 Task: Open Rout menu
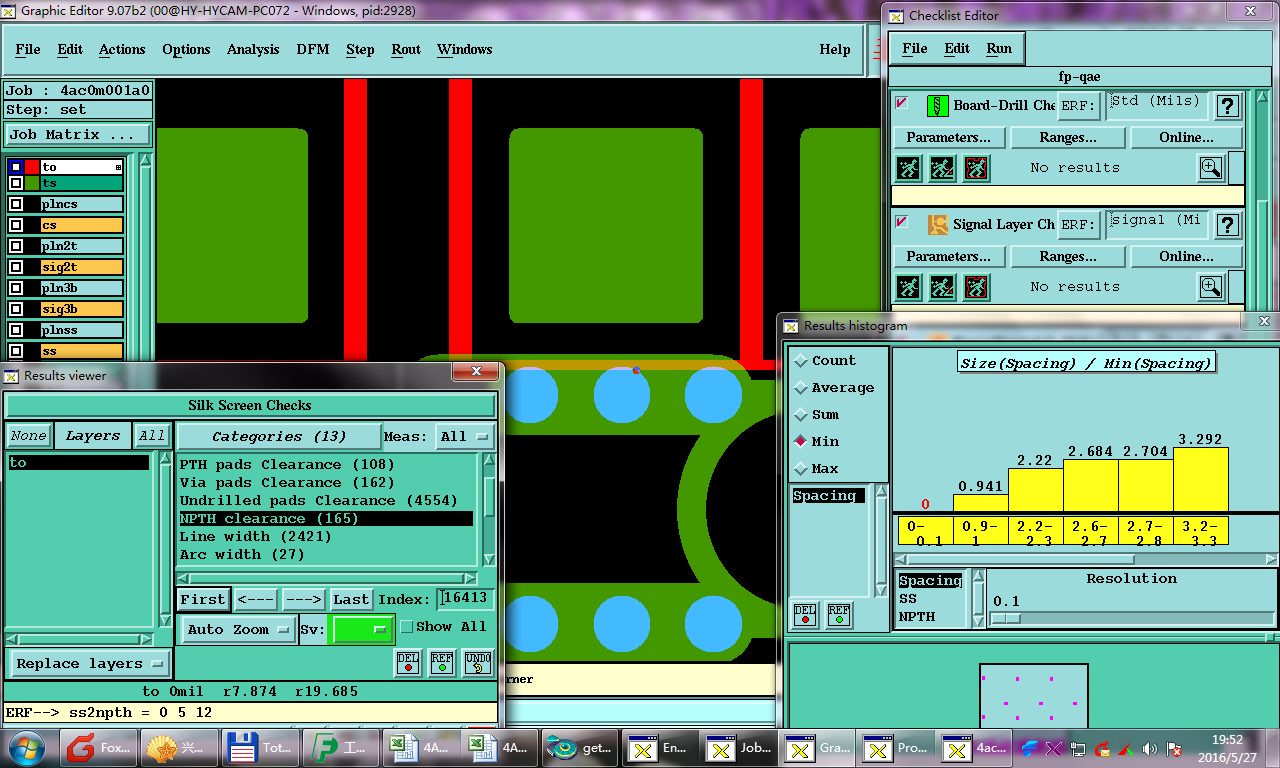(x=406, y=49)
